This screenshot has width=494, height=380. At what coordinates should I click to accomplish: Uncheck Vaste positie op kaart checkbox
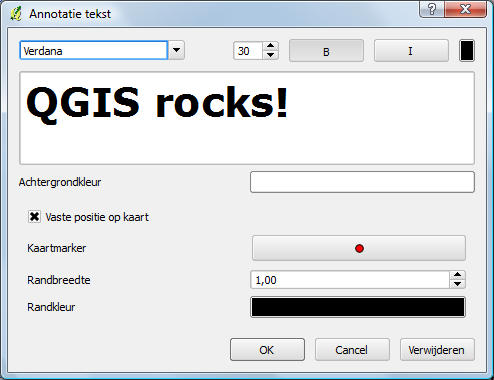tap(34, 217)
